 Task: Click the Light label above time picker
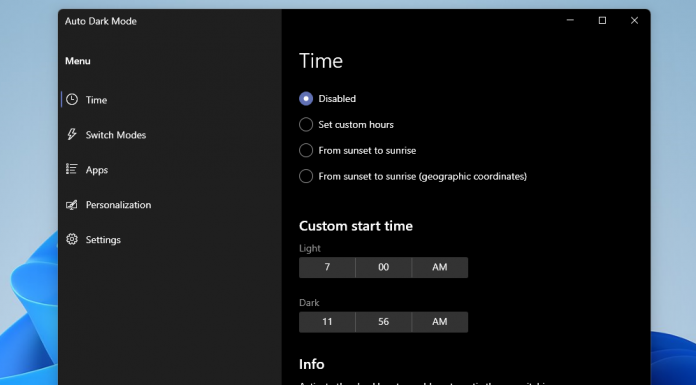coord(310,248)
